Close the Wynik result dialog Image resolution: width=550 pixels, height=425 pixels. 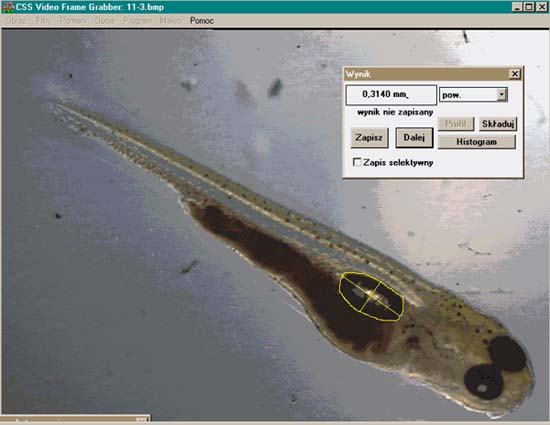(515, 74)
